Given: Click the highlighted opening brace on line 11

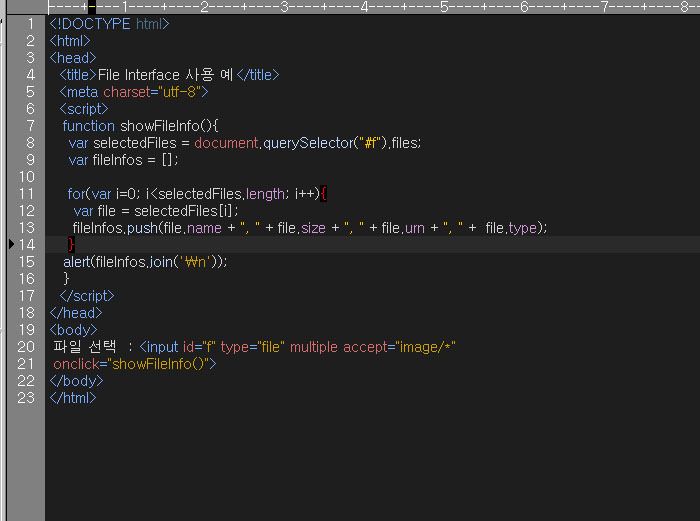Looking at the screenshot, I should click(324, 194).
